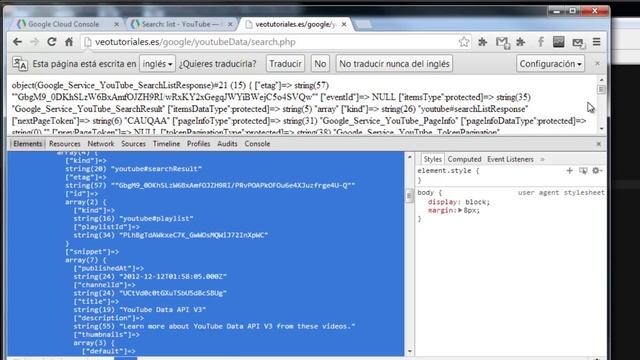The image size is (640, 360).
Task: Open the Profiles devtools tab
Action: tap(198, 144)
